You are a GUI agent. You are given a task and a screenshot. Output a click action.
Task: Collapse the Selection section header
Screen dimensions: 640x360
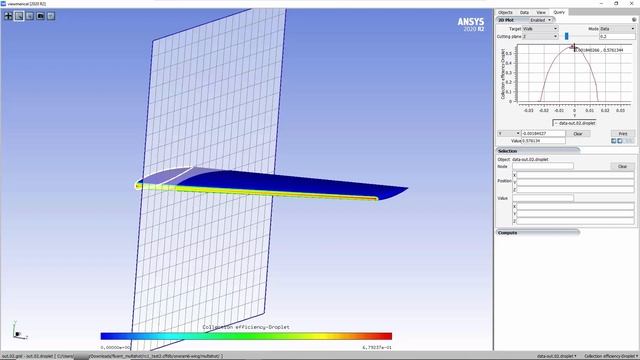[538, 151]
